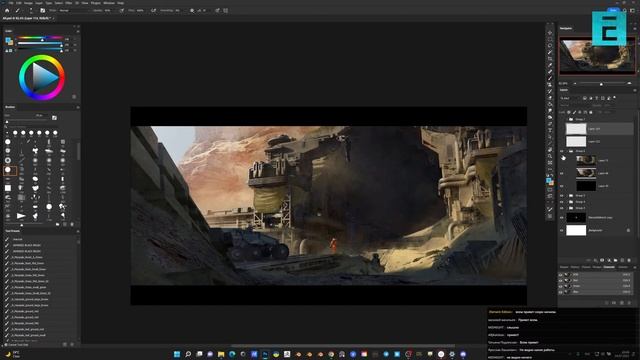The width and height of the screenshot is (640, 360).
Task: Toggle pressure for opacity button
Action: click(x=122, y=11)
